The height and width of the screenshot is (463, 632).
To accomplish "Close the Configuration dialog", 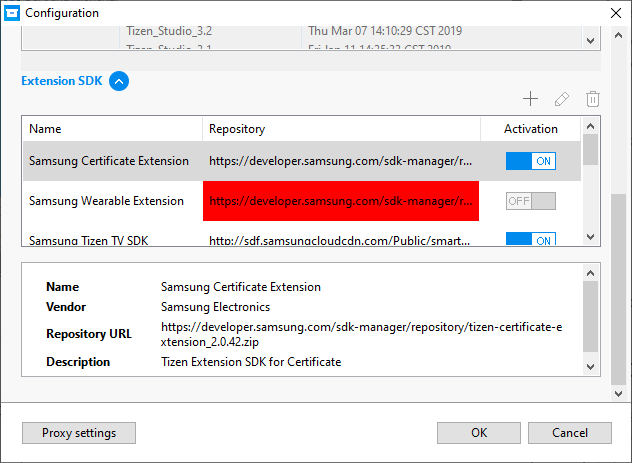I will 612,13.
